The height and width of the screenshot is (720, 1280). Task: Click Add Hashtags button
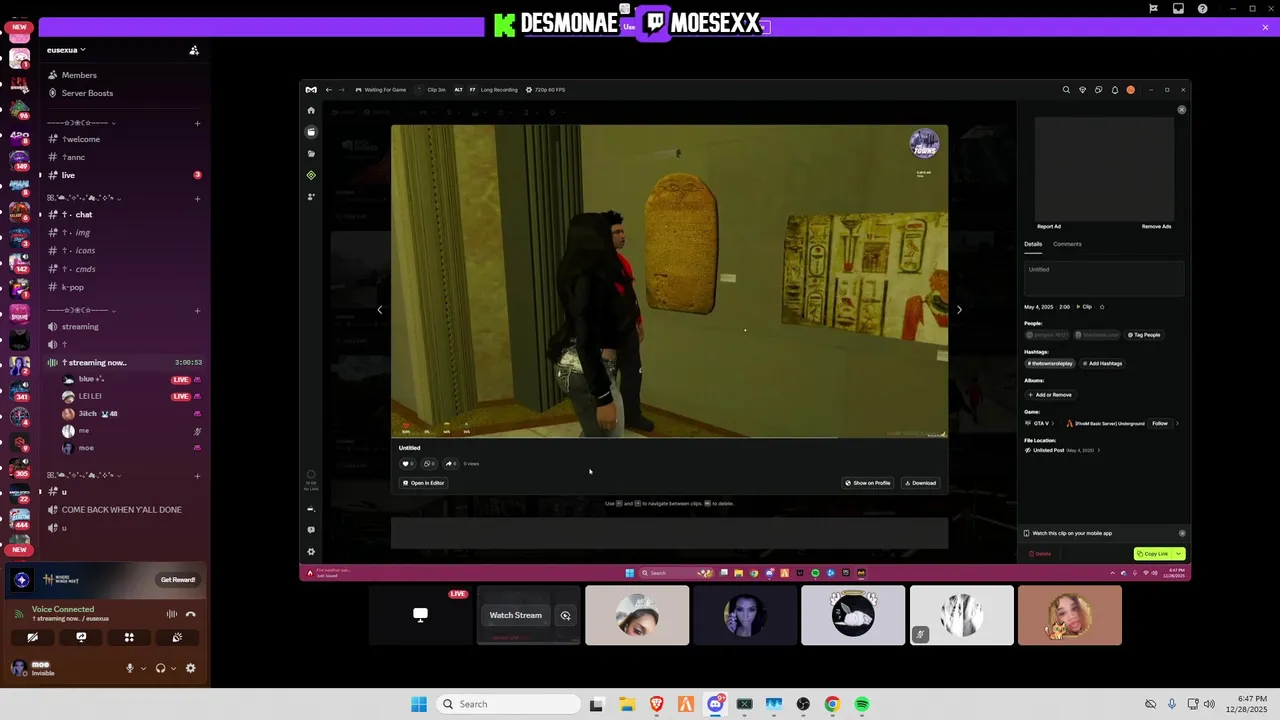1102,363
